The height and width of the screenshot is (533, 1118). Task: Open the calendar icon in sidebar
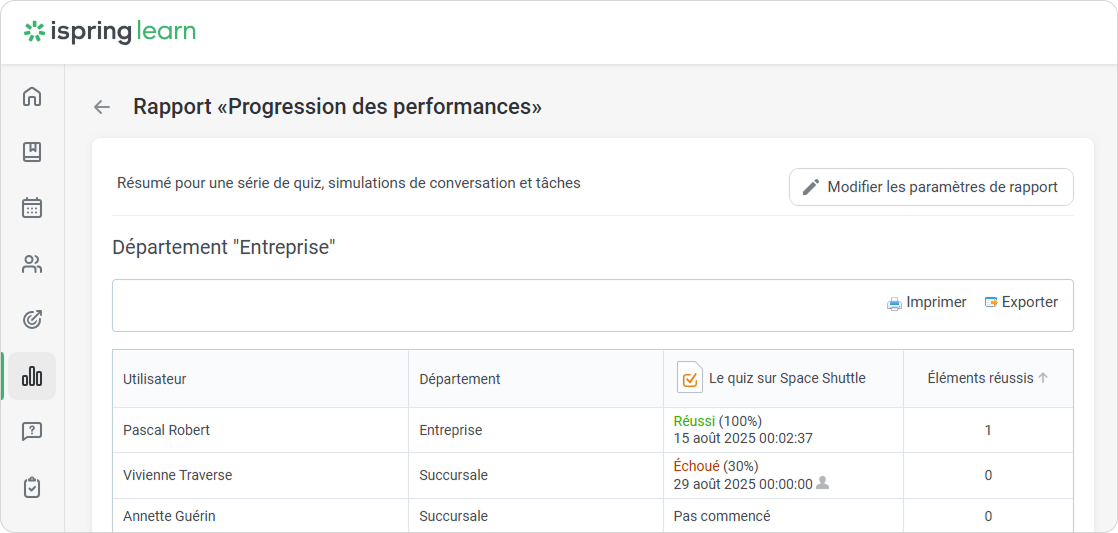(32, 208)
